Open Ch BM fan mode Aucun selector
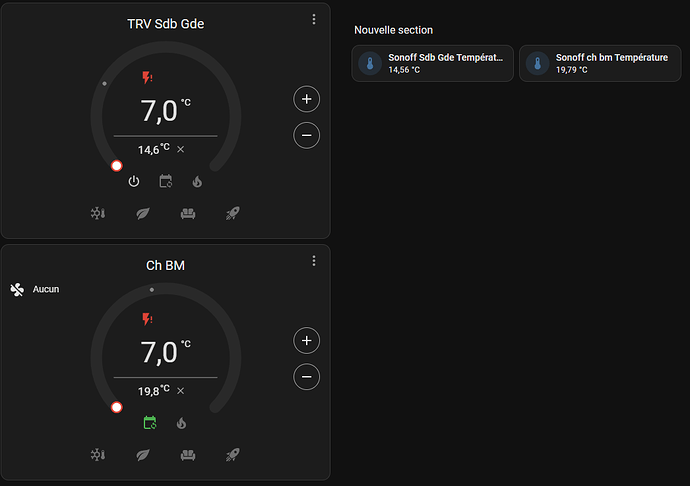This screenshot has width=690, height=486. coord(35,289)
